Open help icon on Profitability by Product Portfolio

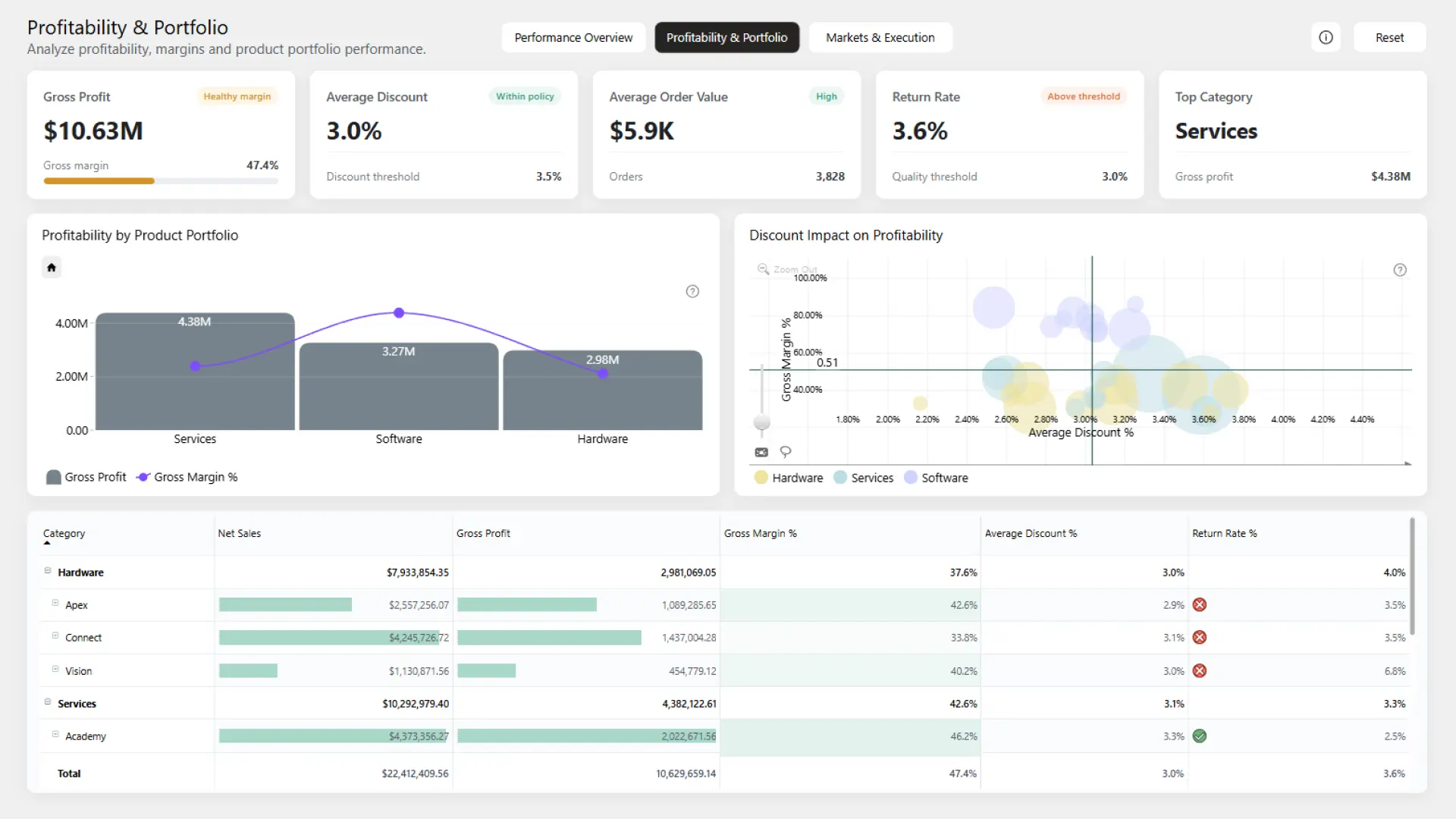pyautogui.click(x=692, y=291)
